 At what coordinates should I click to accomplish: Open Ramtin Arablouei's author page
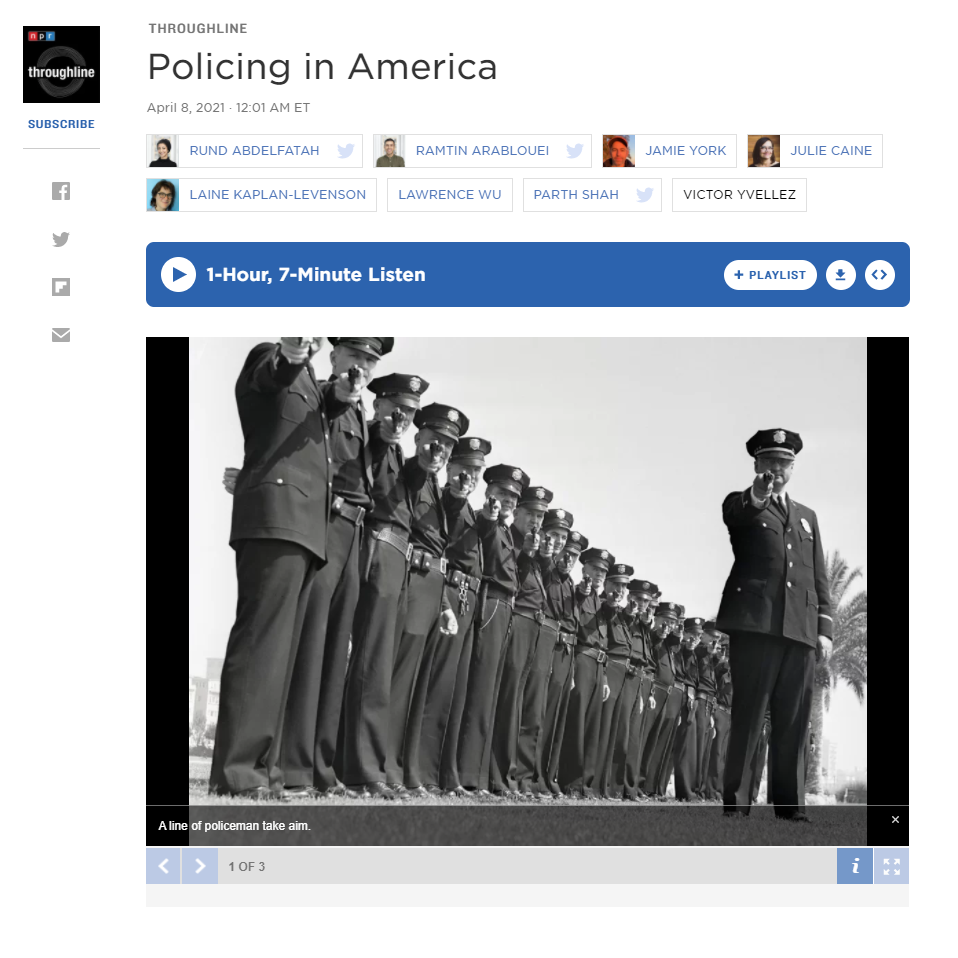click(x=482, y=150)
